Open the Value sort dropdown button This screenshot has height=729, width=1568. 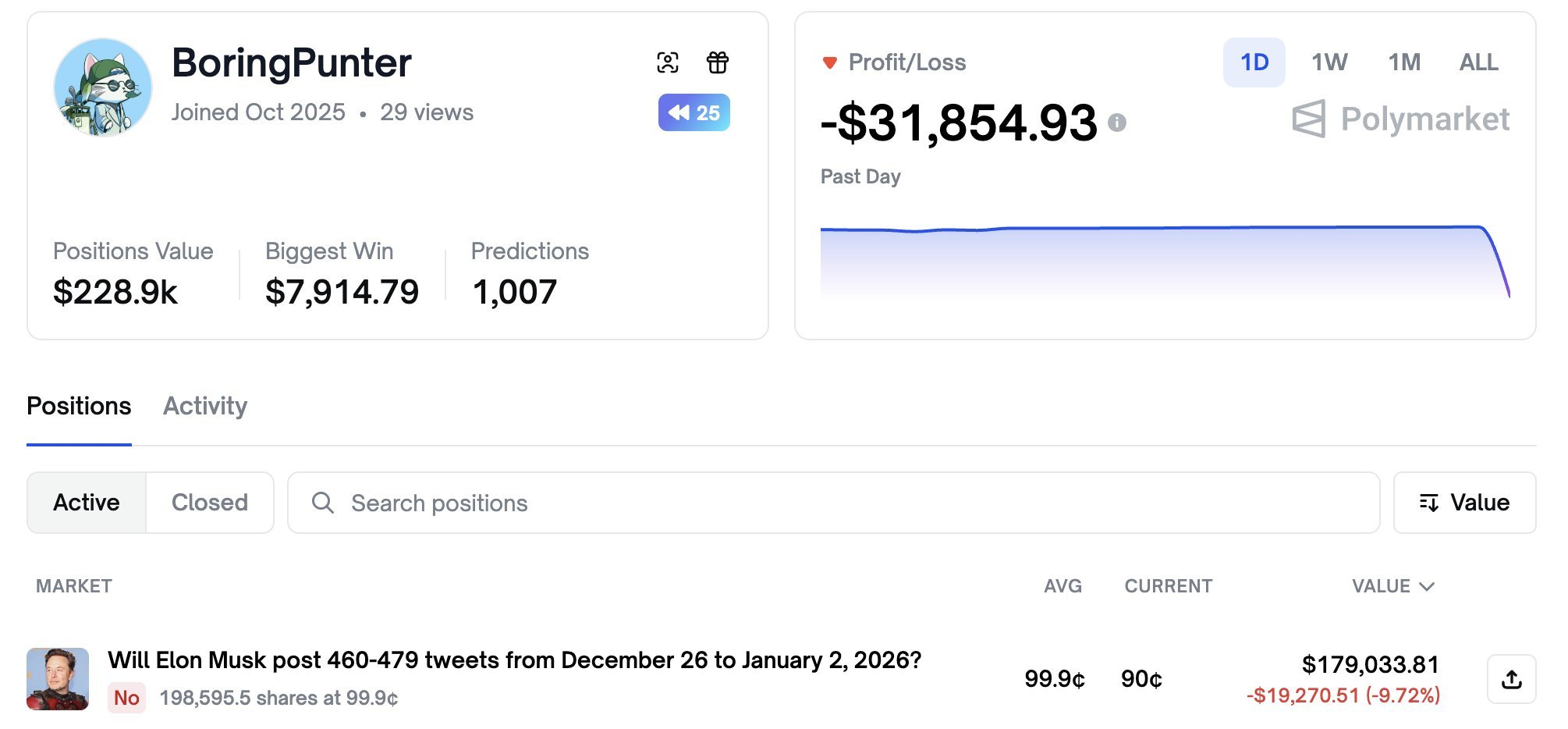(1464, 503)
